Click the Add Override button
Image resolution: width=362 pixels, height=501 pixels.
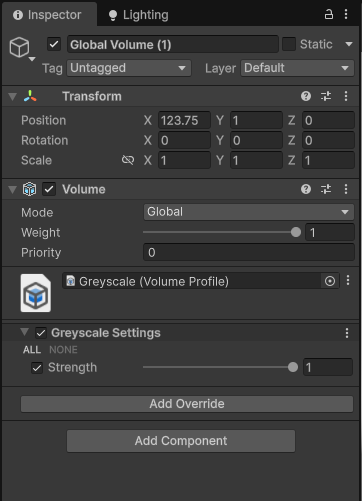[187, 404]
